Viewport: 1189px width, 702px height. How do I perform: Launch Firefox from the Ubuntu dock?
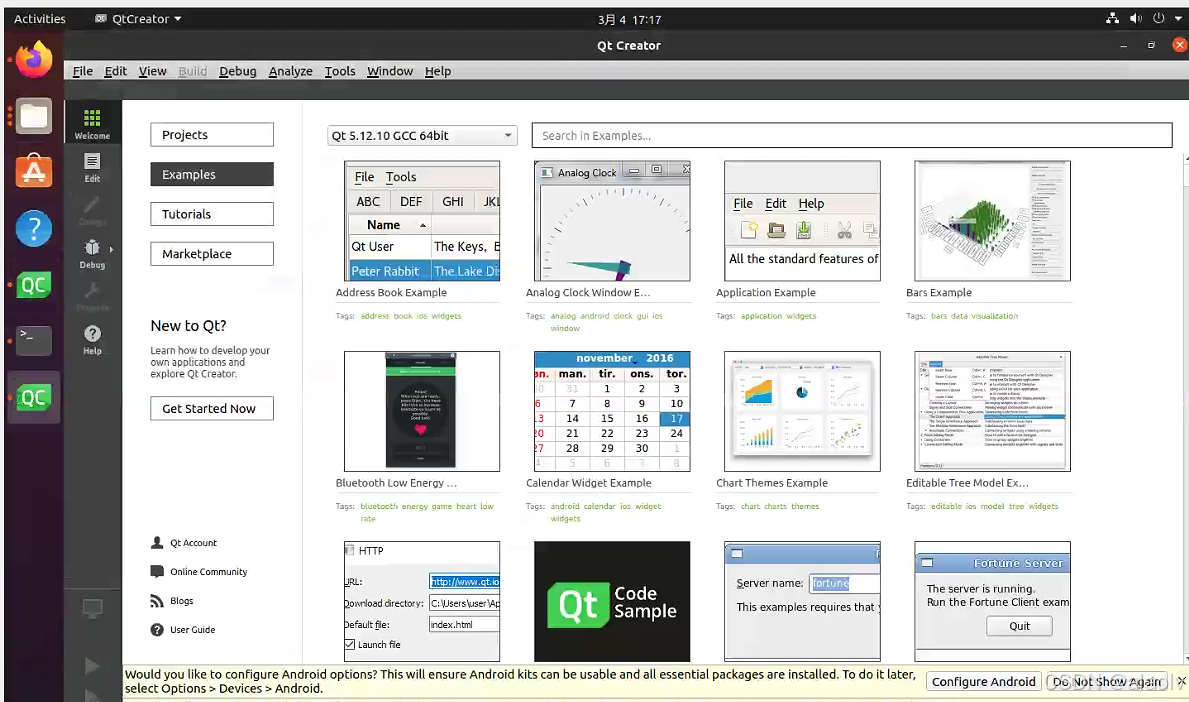[33, 60]
